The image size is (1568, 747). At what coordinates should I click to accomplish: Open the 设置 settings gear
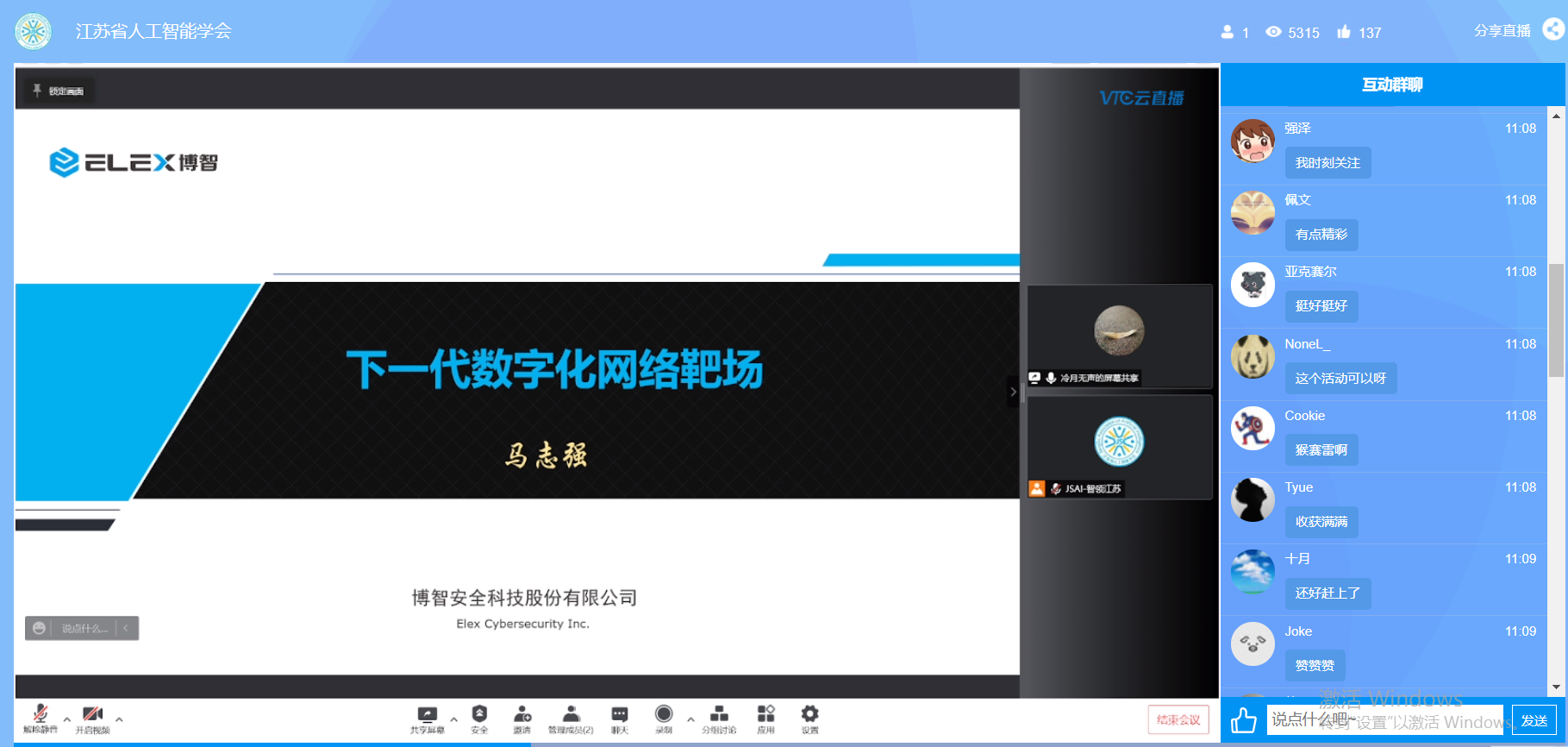coord(809,718)
